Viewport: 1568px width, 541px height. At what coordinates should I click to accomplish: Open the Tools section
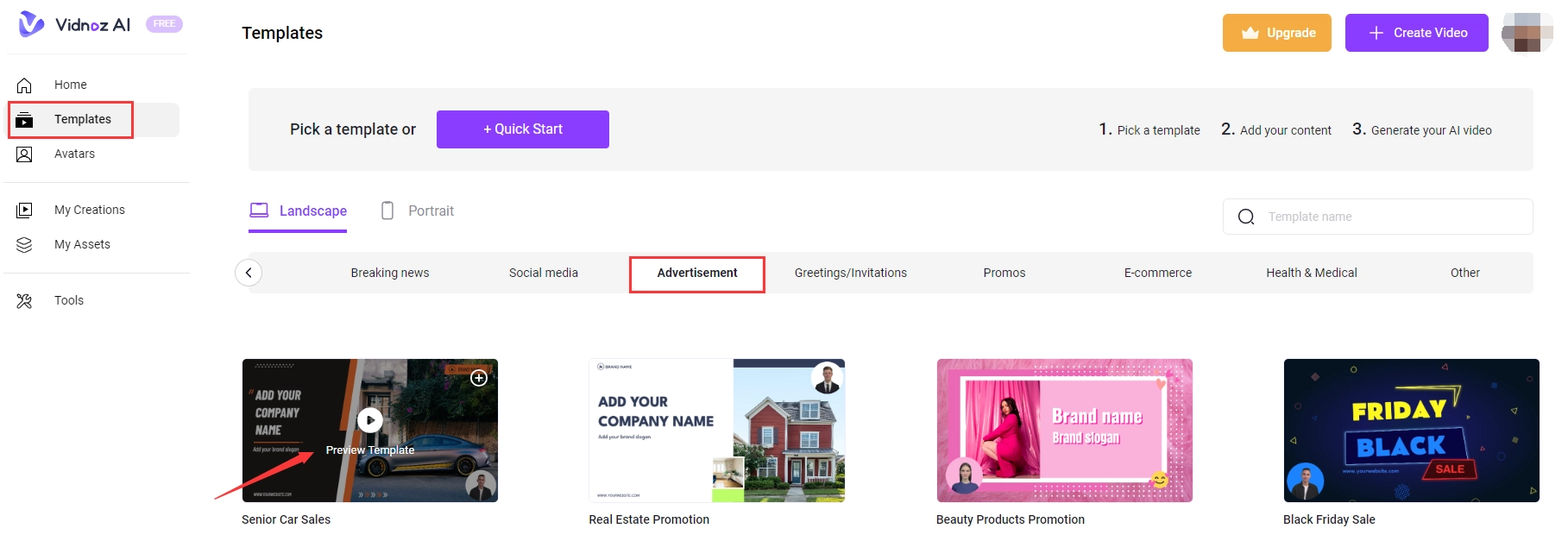tap(68, 300)
